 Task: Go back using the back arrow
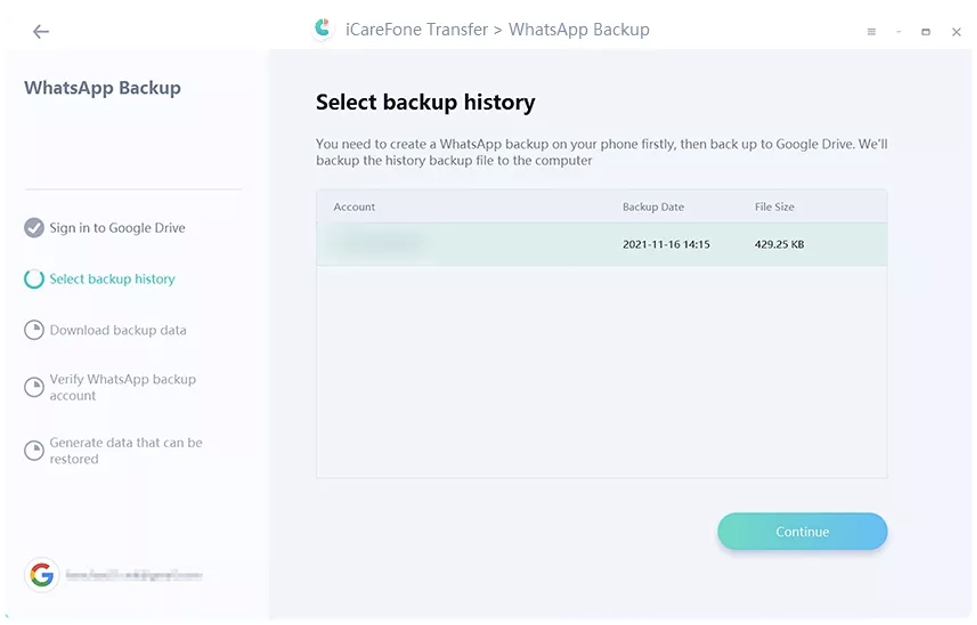41,31
